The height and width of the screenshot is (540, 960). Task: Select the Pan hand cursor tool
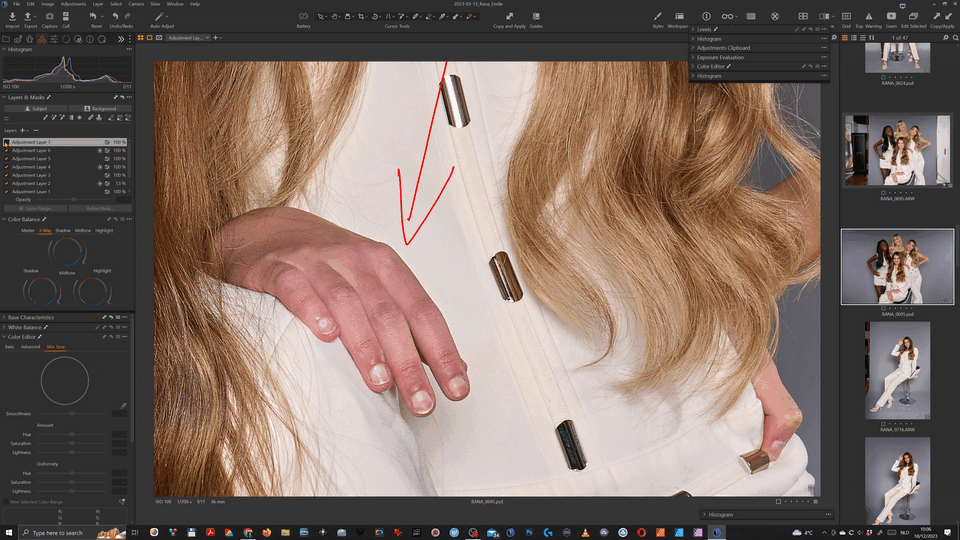point(334,17)
